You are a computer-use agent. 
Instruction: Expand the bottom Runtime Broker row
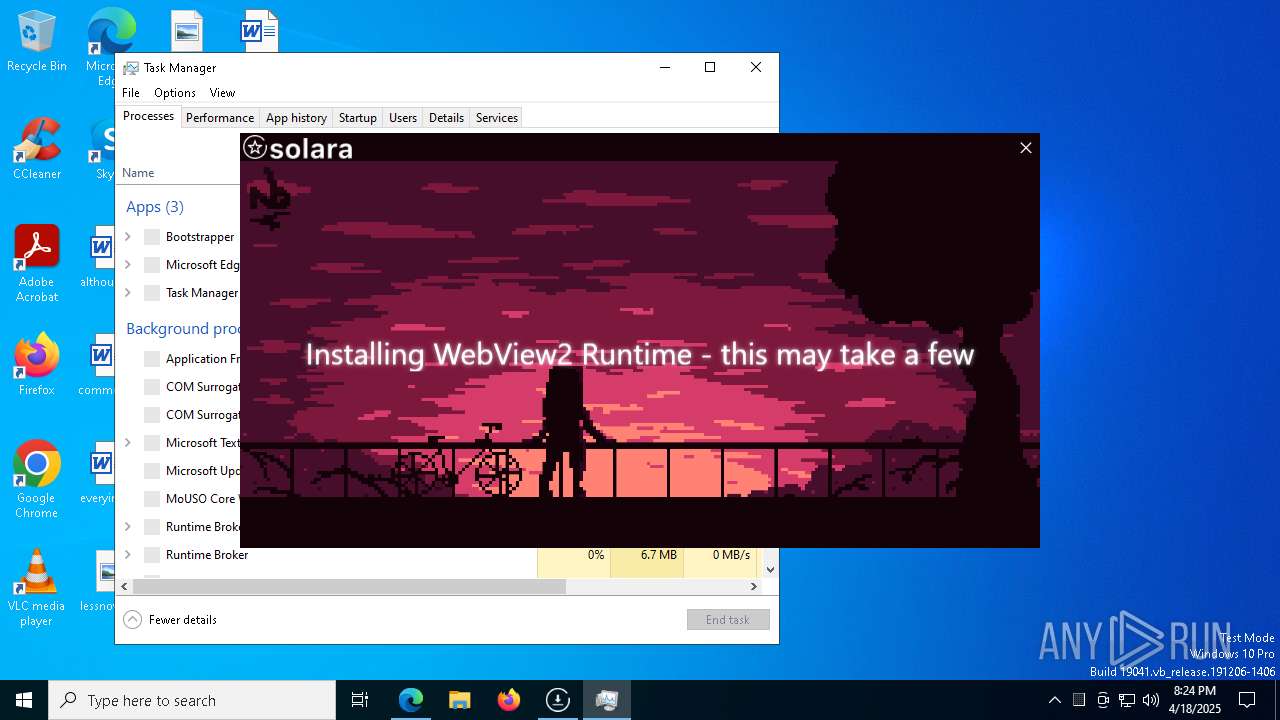click(128, 555)
